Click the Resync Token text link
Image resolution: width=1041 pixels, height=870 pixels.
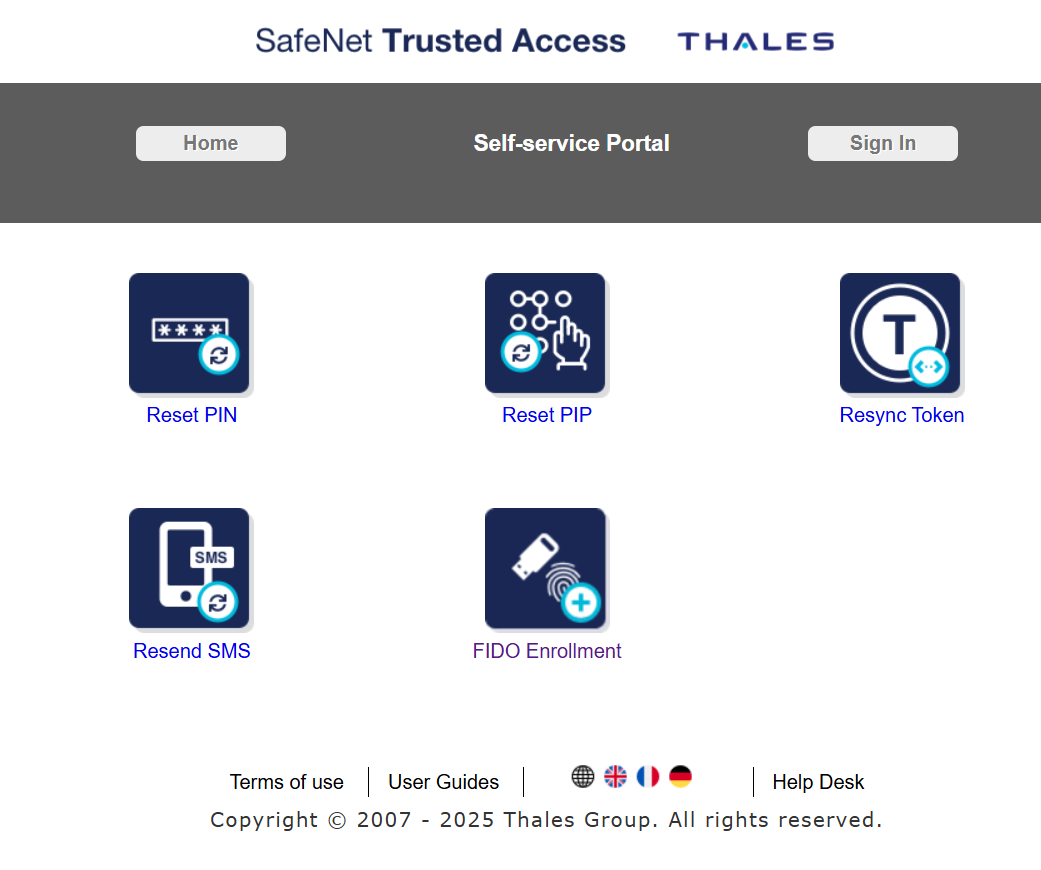[x=902, y=415]
